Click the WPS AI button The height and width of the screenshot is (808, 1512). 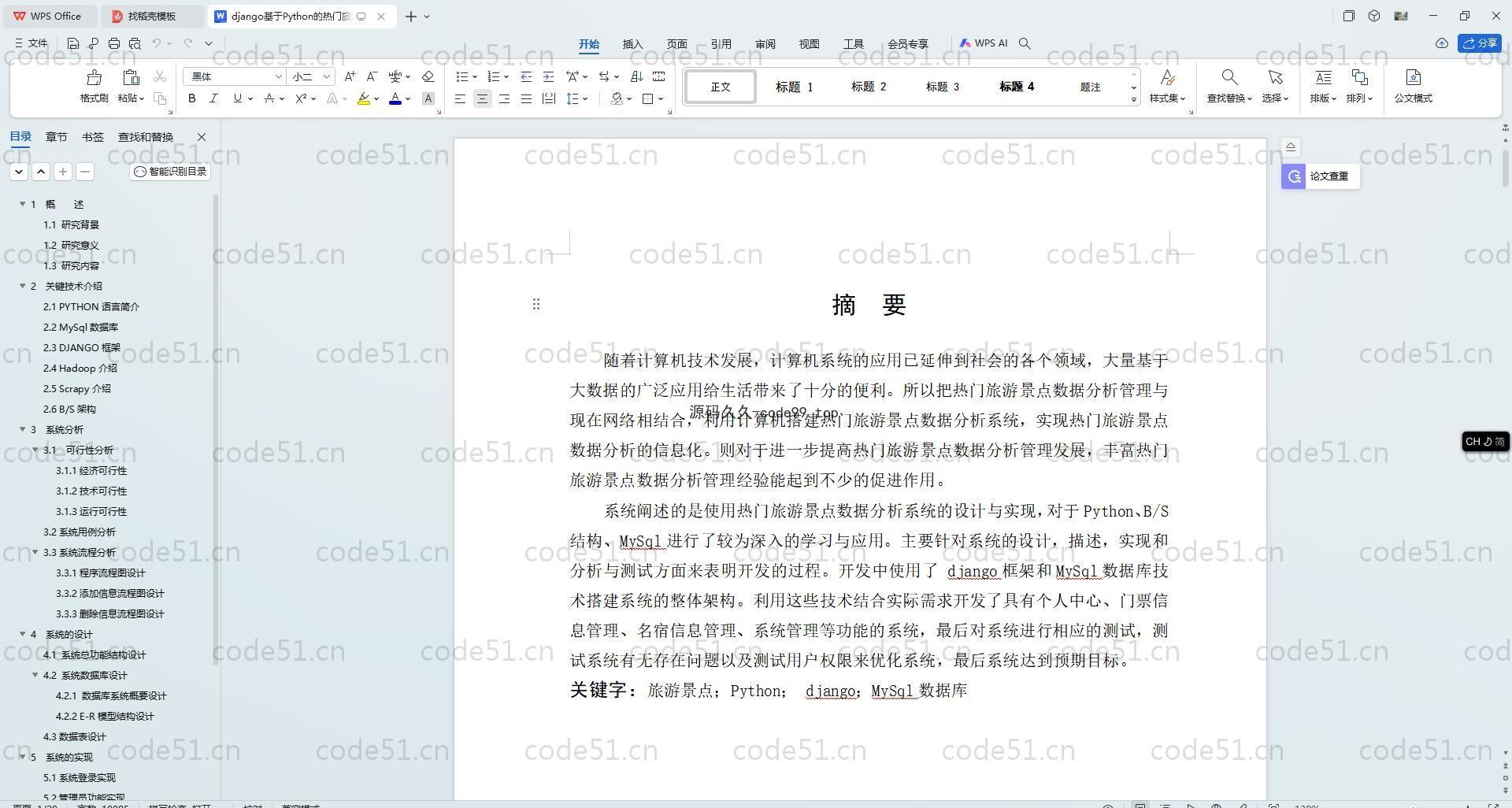click(x=984, y=43)
